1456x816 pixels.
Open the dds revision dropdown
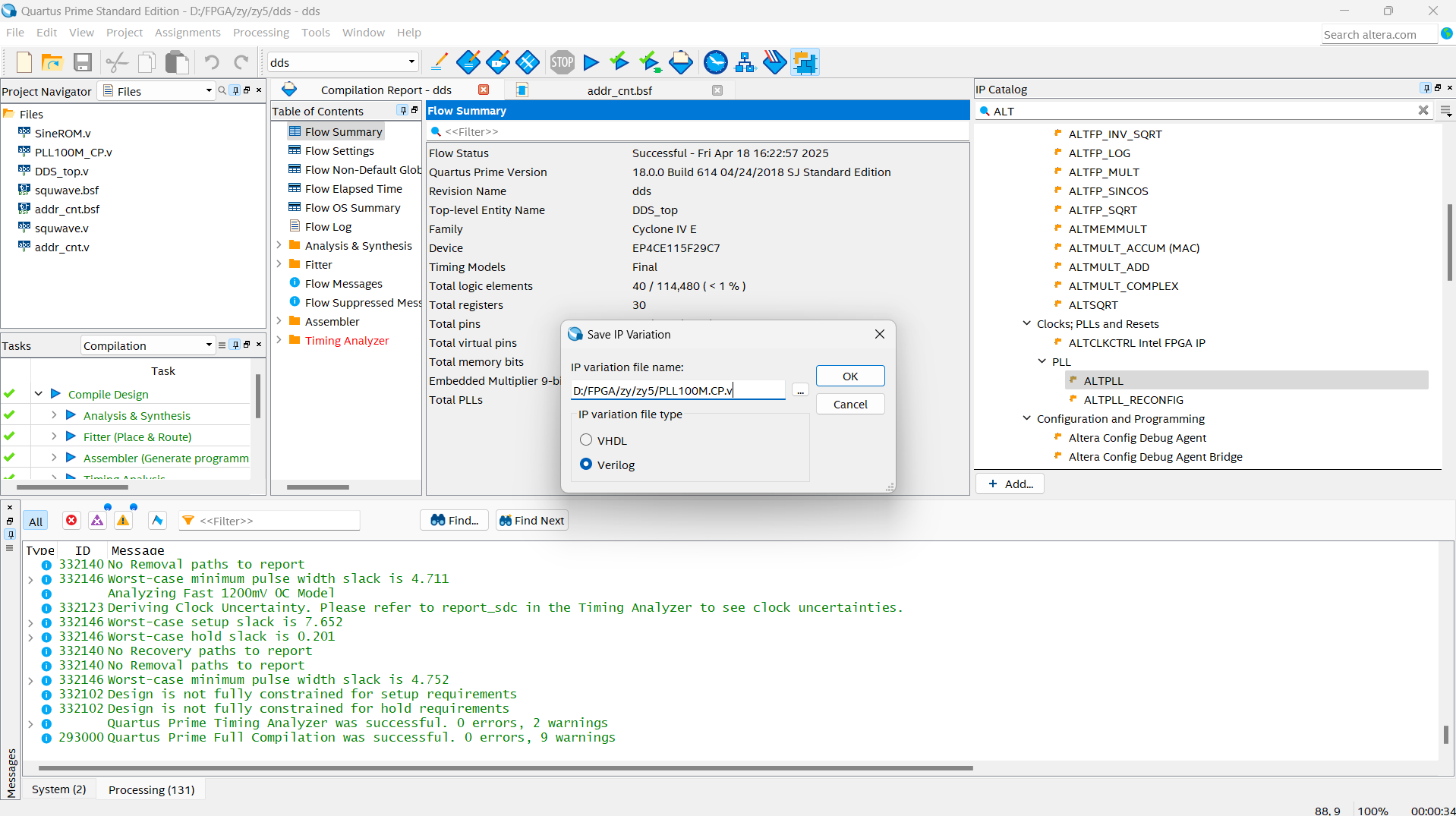coord(343,62)
